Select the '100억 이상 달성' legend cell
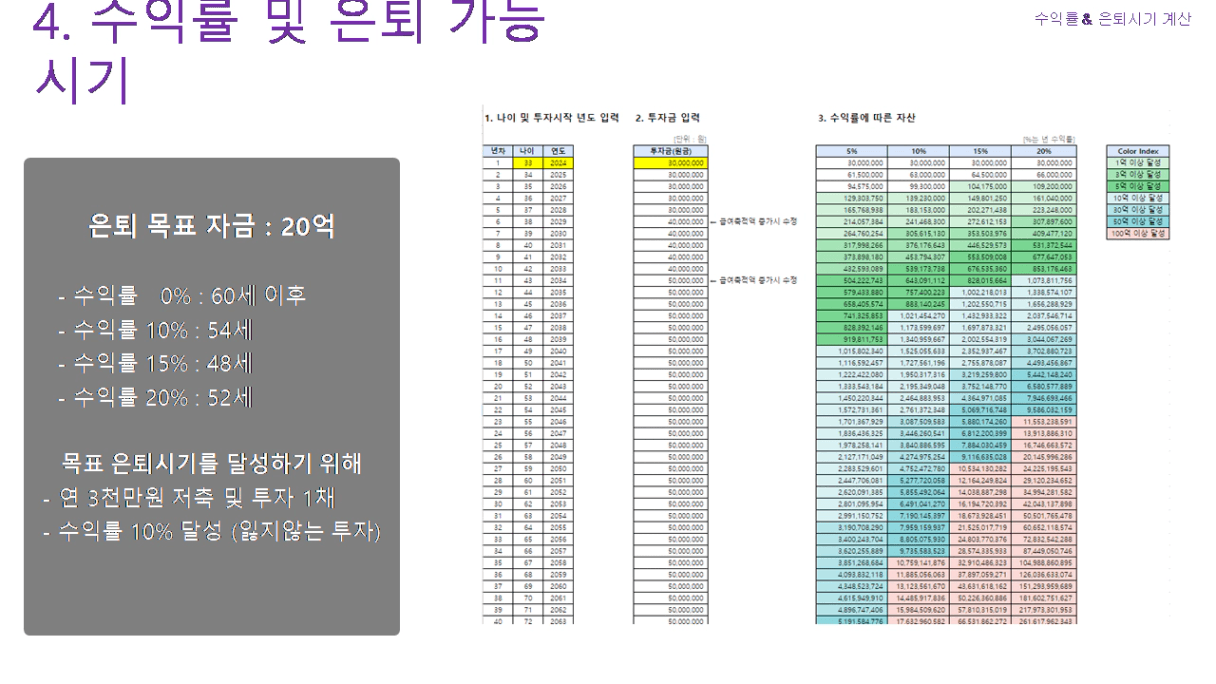This screenshot has height=684, width=1216. [x=1140, y=232]
